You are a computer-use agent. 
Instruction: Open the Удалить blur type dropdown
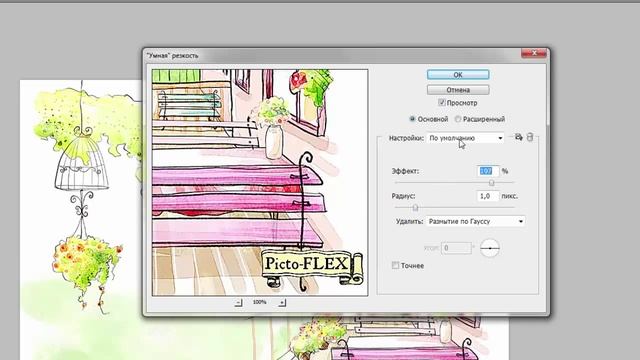(476, 221)
